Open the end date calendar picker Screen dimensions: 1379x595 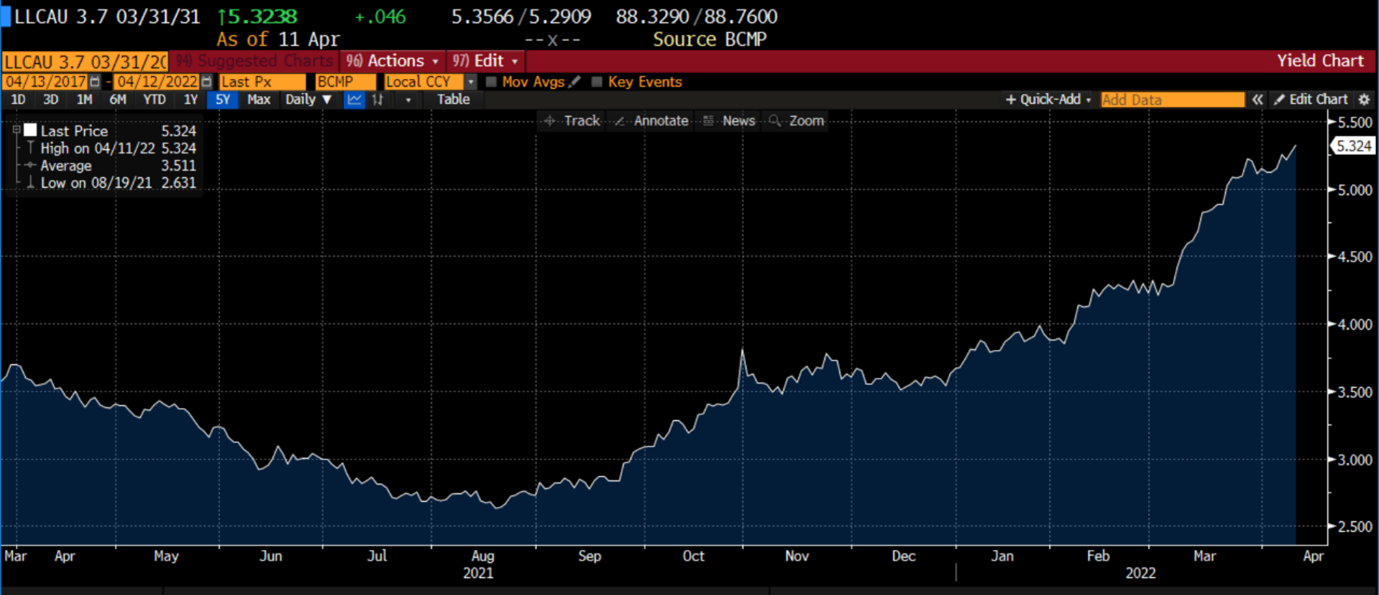206,82
